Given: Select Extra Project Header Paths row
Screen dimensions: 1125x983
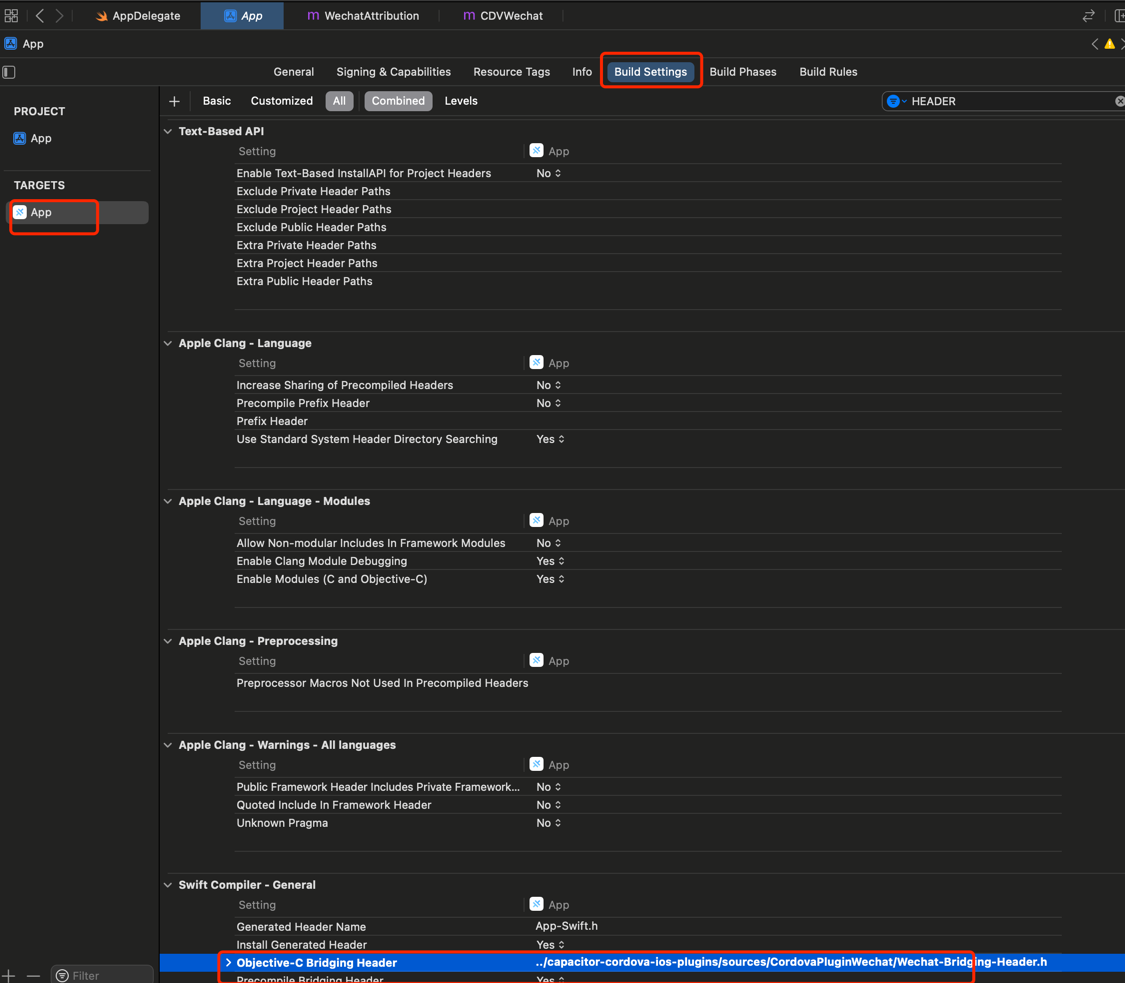Looking at the screenshot, I should tap(649, 263).
